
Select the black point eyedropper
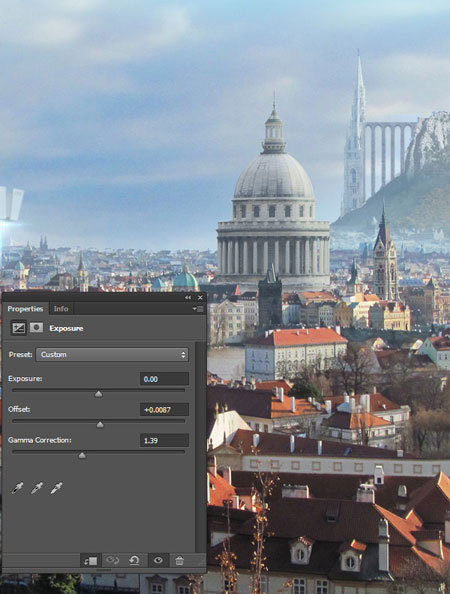point(17,488)
